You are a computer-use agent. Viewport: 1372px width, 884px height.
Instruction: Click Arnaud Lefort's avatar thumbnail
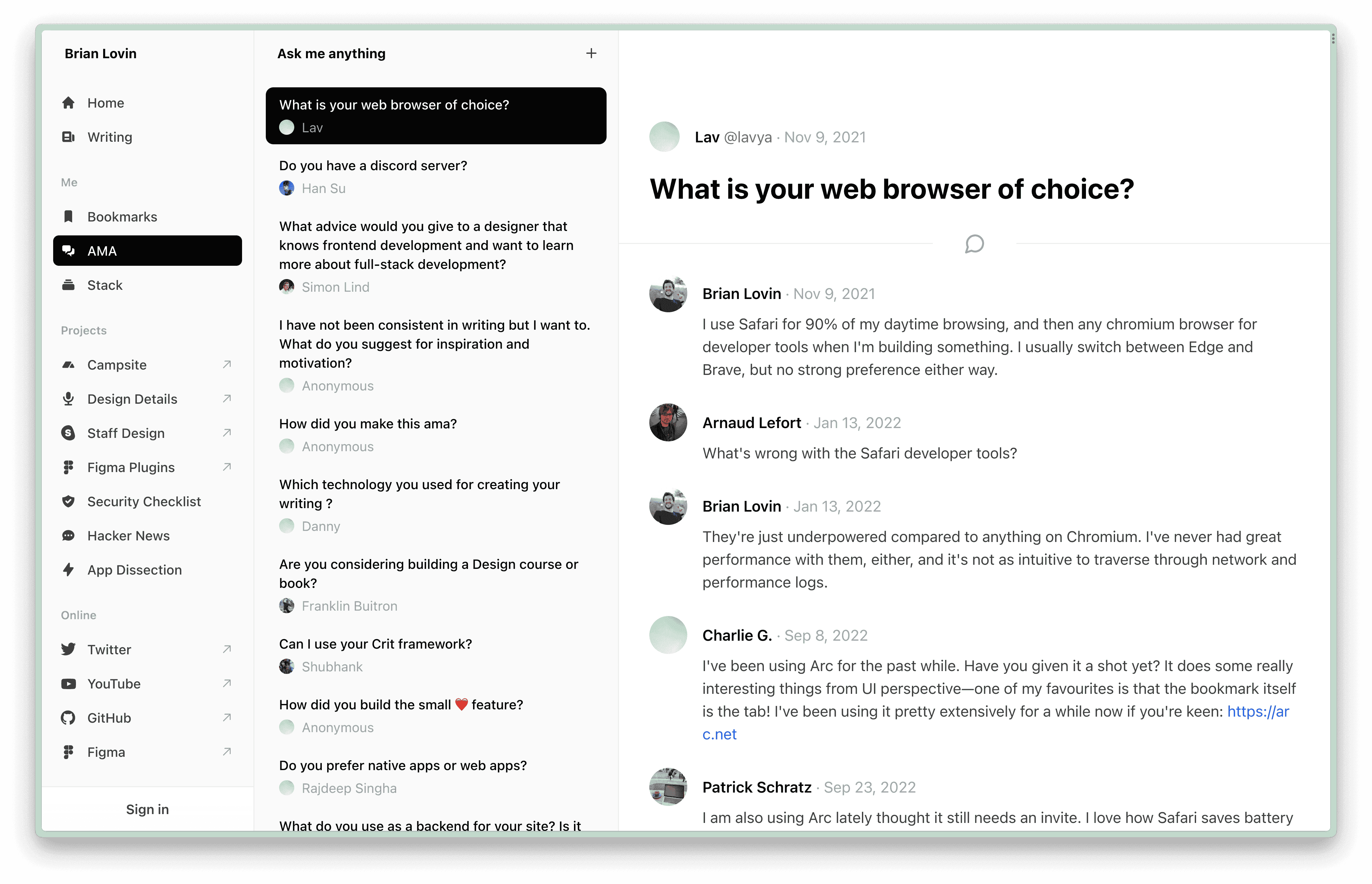(668, 422)
